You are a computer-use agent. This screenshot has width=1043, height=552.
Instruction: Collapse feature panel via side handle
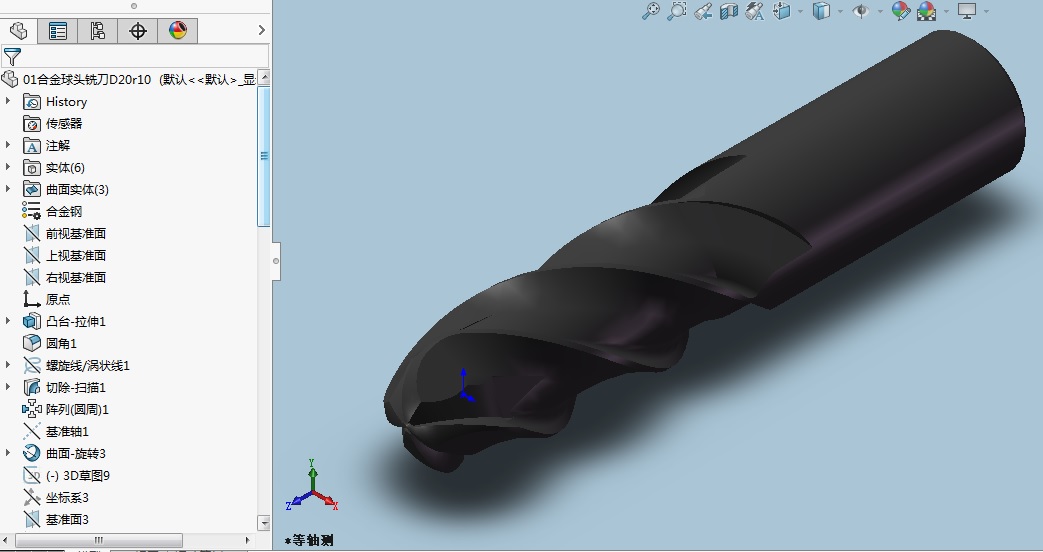pos(276,261)
